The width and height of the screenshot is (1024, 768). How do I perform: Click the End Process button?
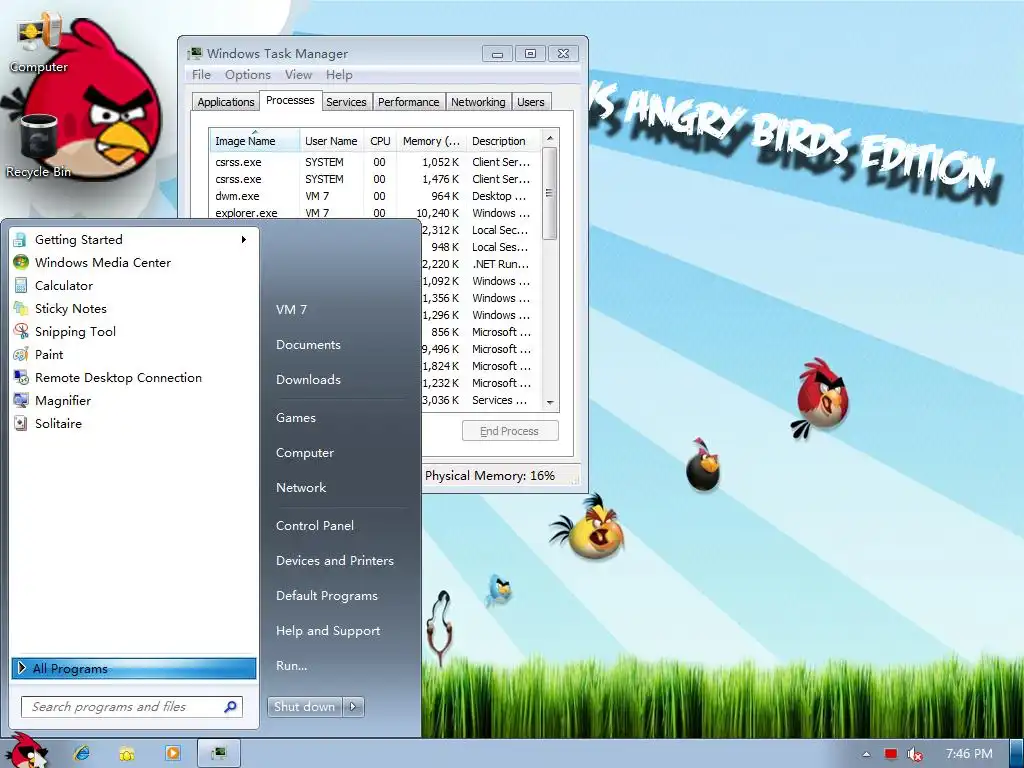[x=510, y=431]
